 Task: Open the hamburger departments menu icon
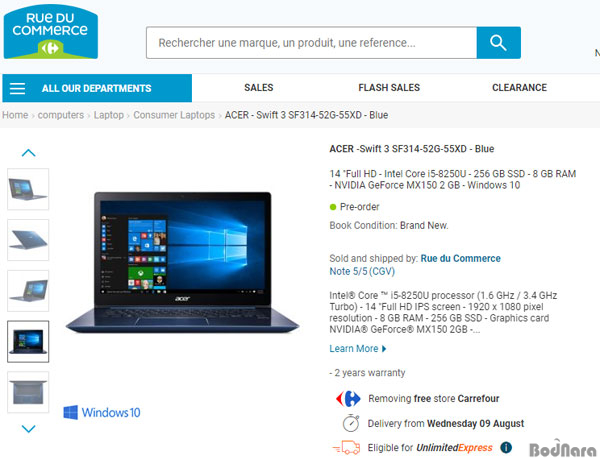(x=18, y=88)
